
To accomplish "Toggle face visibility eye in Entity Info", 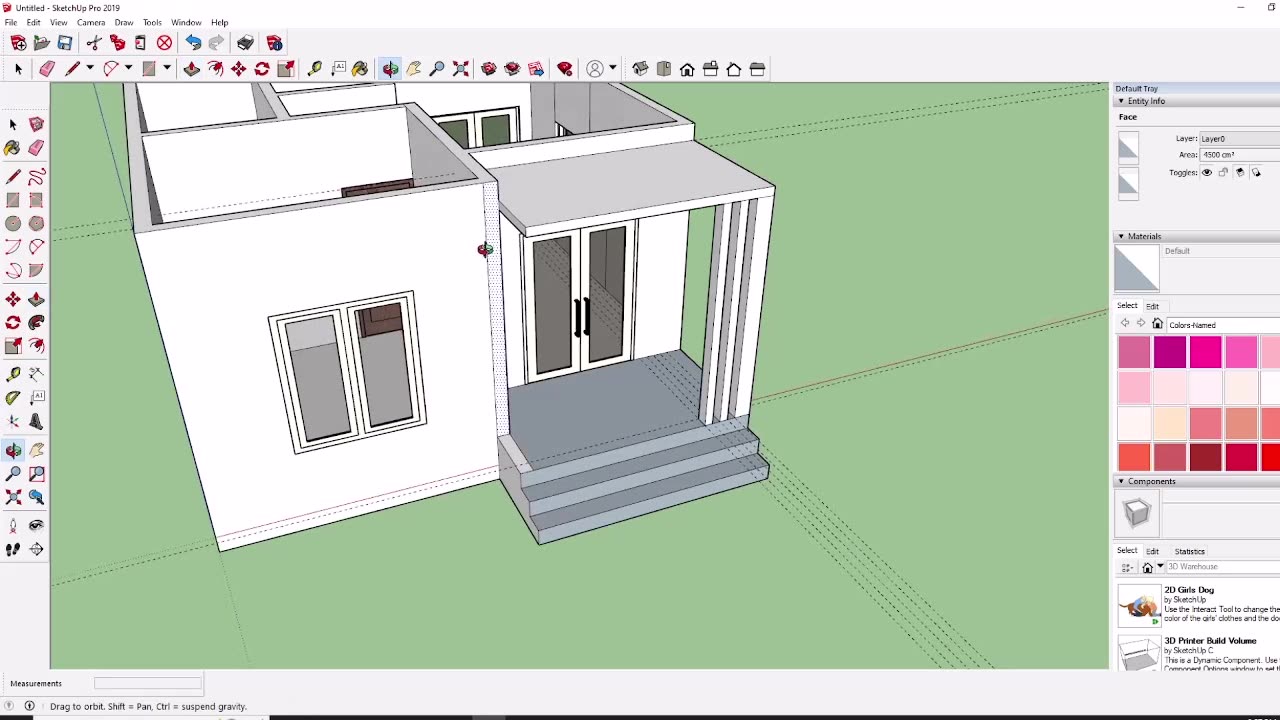I will tap(1207, 172).
